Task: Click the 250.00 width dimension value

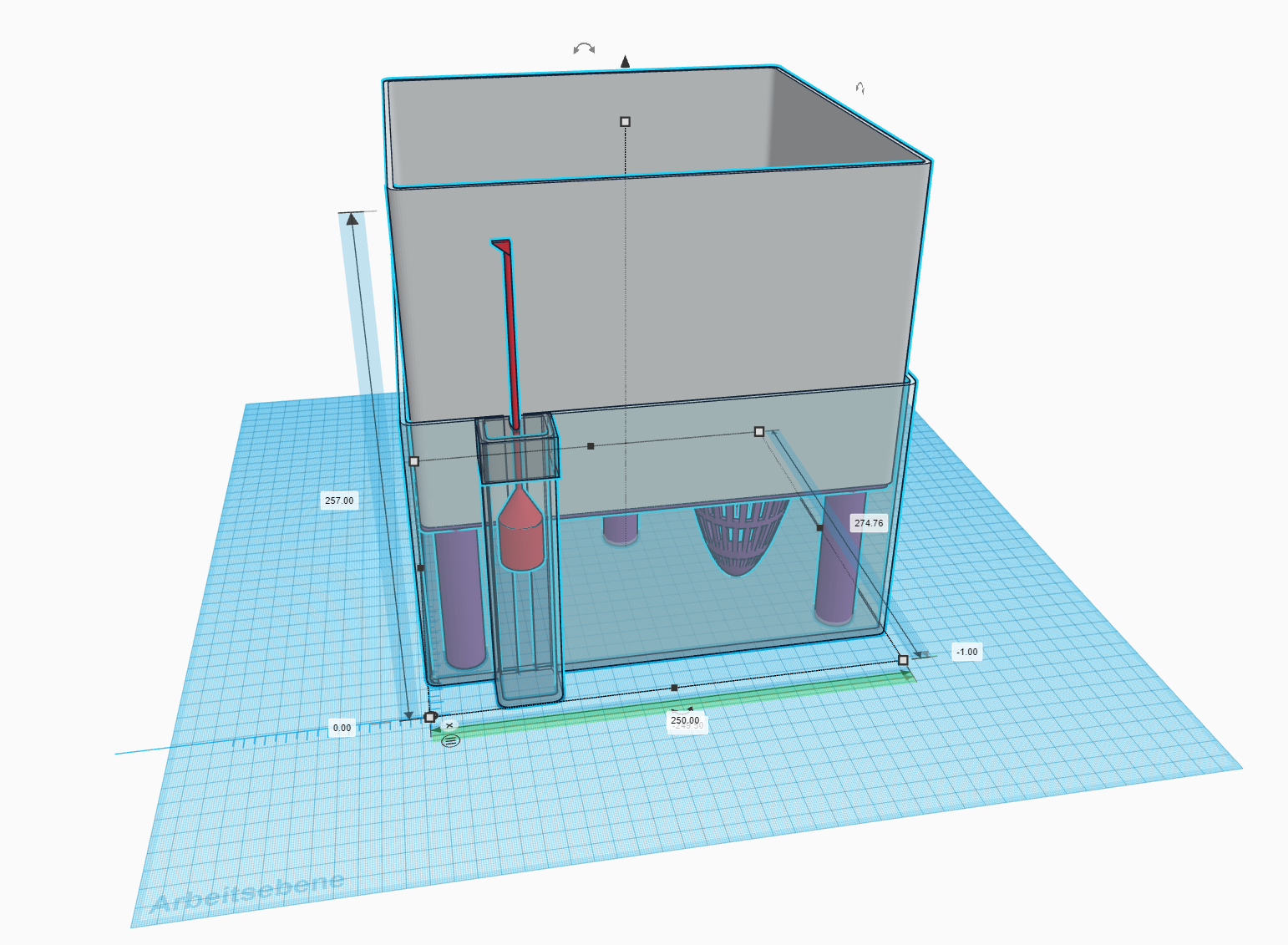Action: [685, 719]
